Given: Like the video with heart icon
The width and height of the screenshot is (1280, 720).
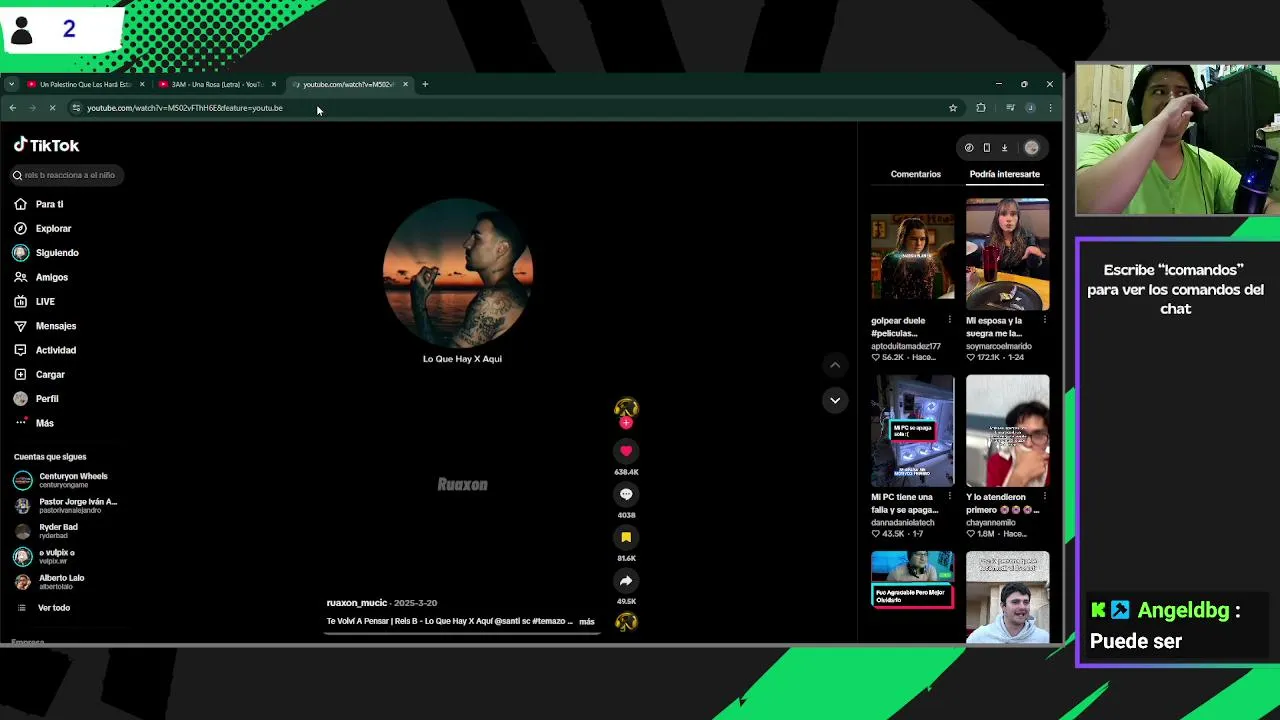Looking at the screenshot, I should (x=626, y=451).
